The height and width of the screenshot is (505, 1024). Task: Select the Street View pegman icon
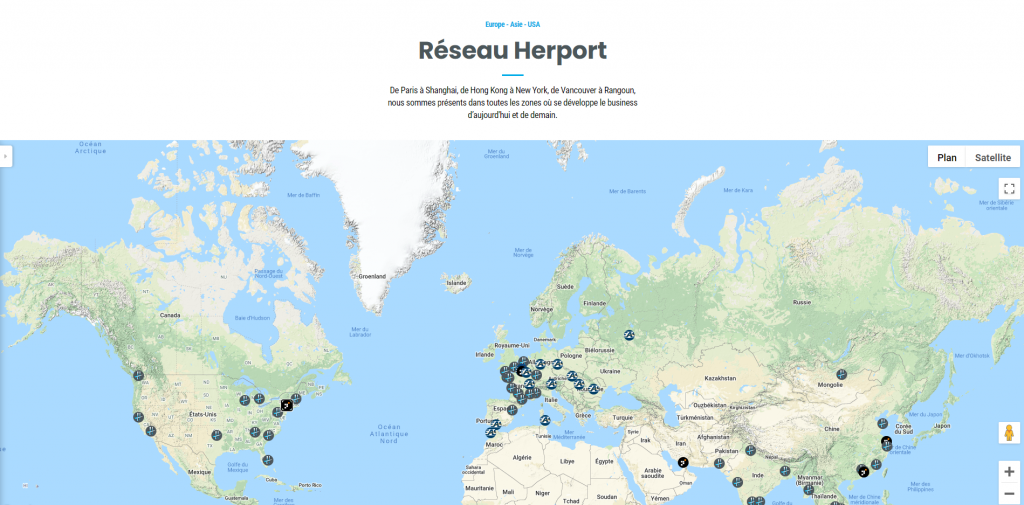(x=1008, y=433)
